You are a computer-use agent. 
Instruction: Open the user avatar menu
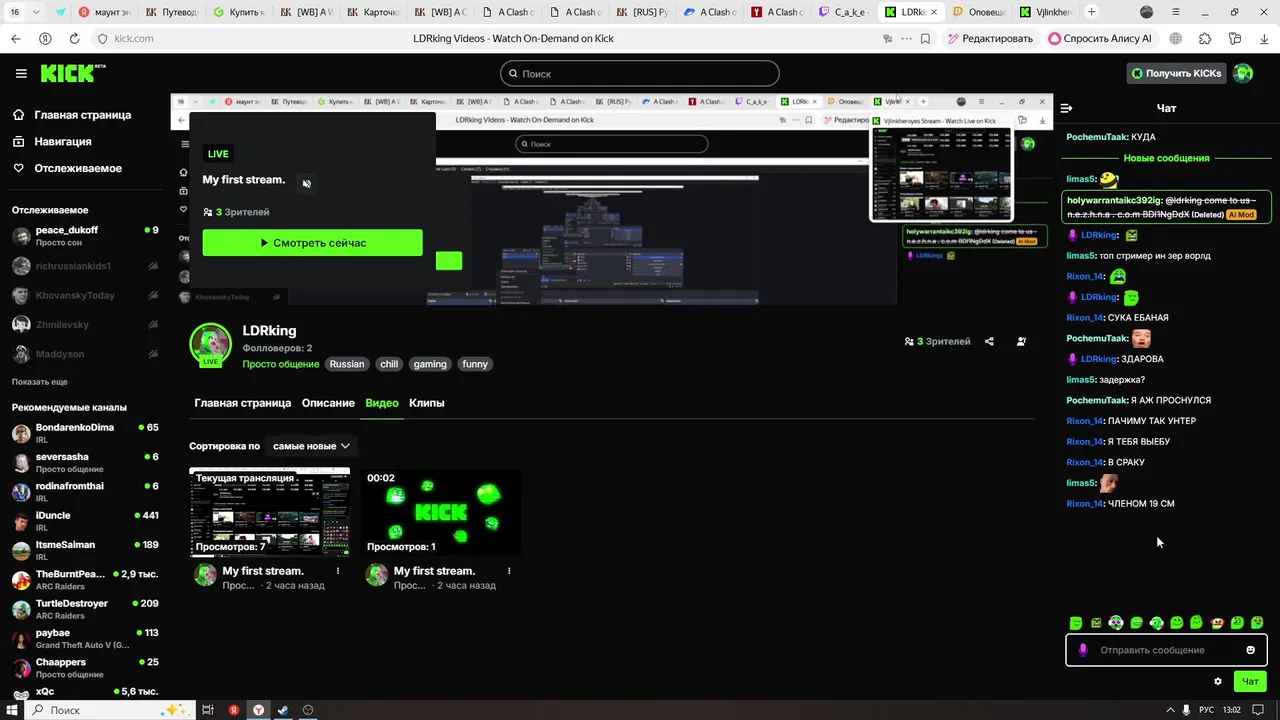[x=1243, y=73]
